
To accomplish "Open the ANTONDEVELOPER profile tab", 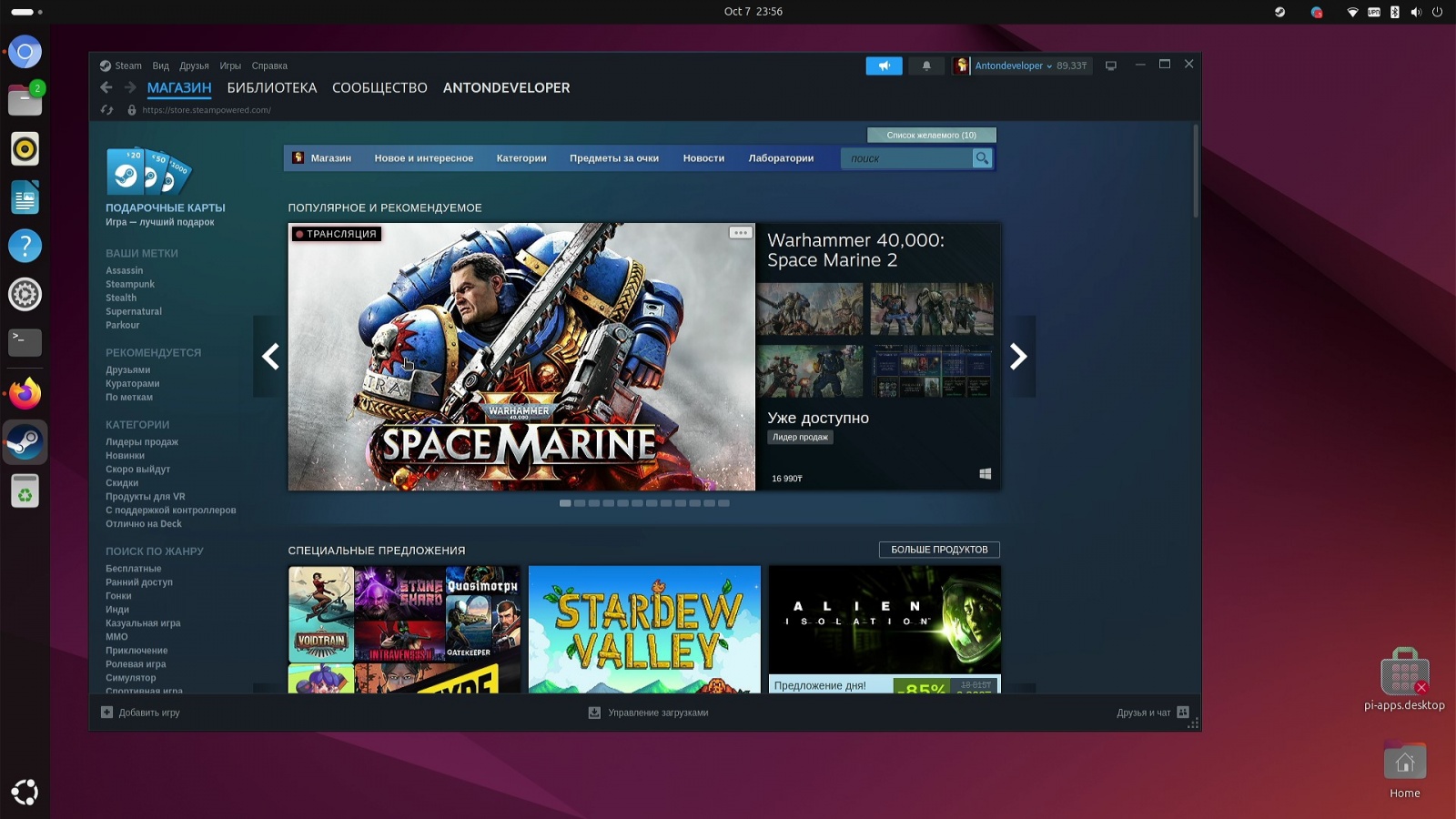I will (x=507, y=87).
